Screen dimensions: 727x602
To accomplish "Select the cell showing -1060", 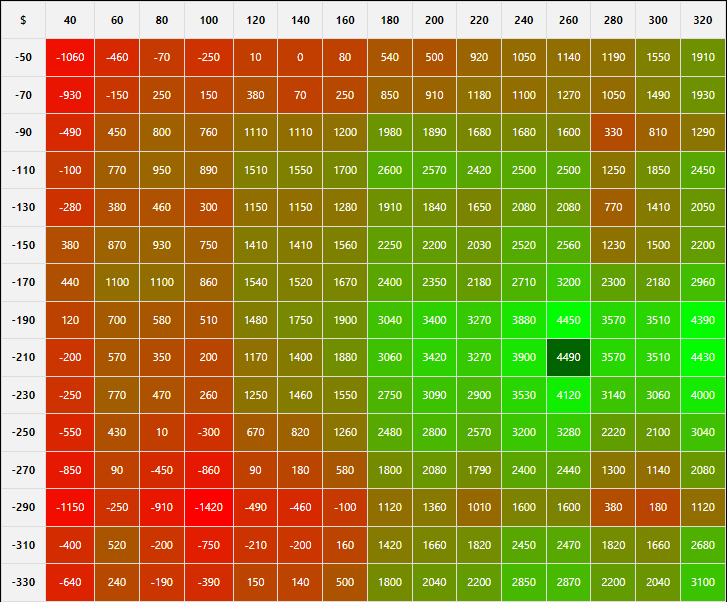I will (x=70, y=57).
